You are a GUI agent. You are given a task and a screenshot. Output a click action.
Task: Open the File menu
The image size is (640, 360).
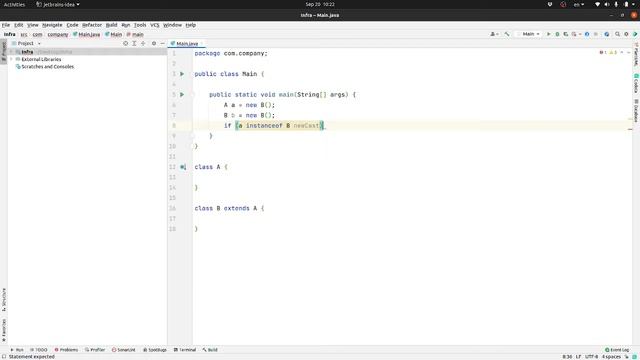[6, 25]
